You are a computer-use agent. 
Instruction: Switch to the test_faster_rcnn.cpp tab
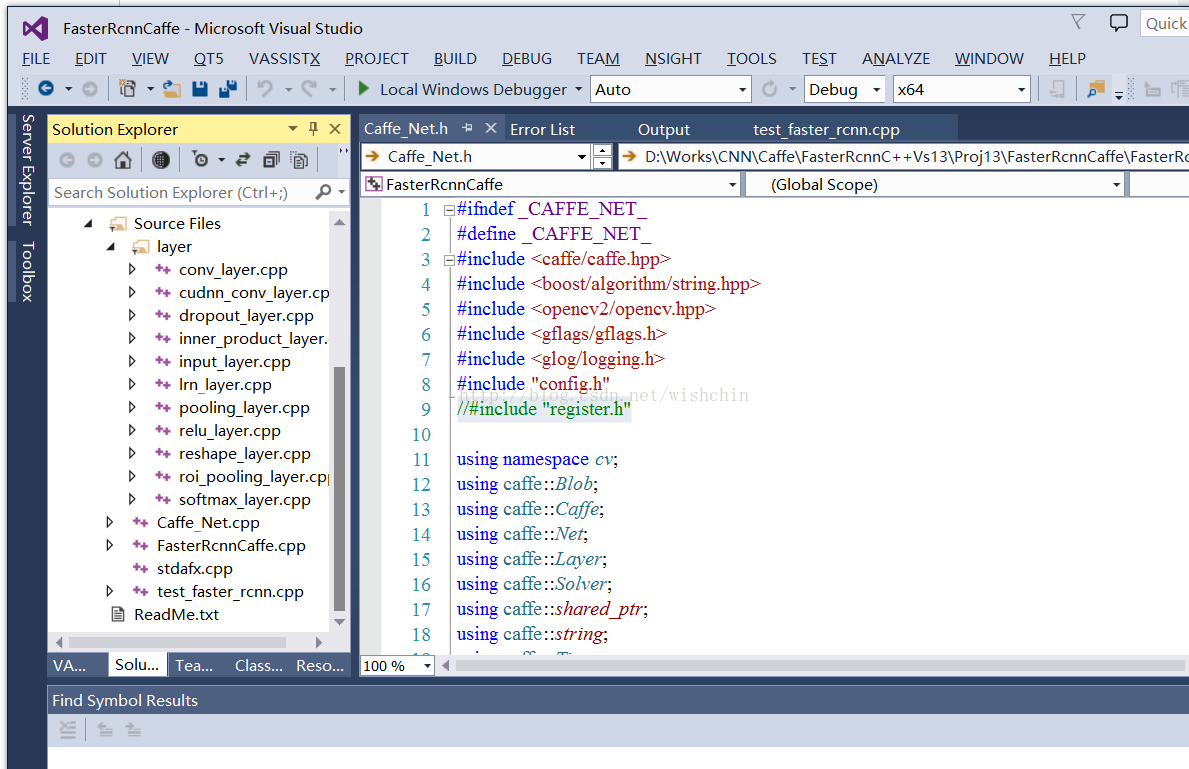click(x=826, y=130)
